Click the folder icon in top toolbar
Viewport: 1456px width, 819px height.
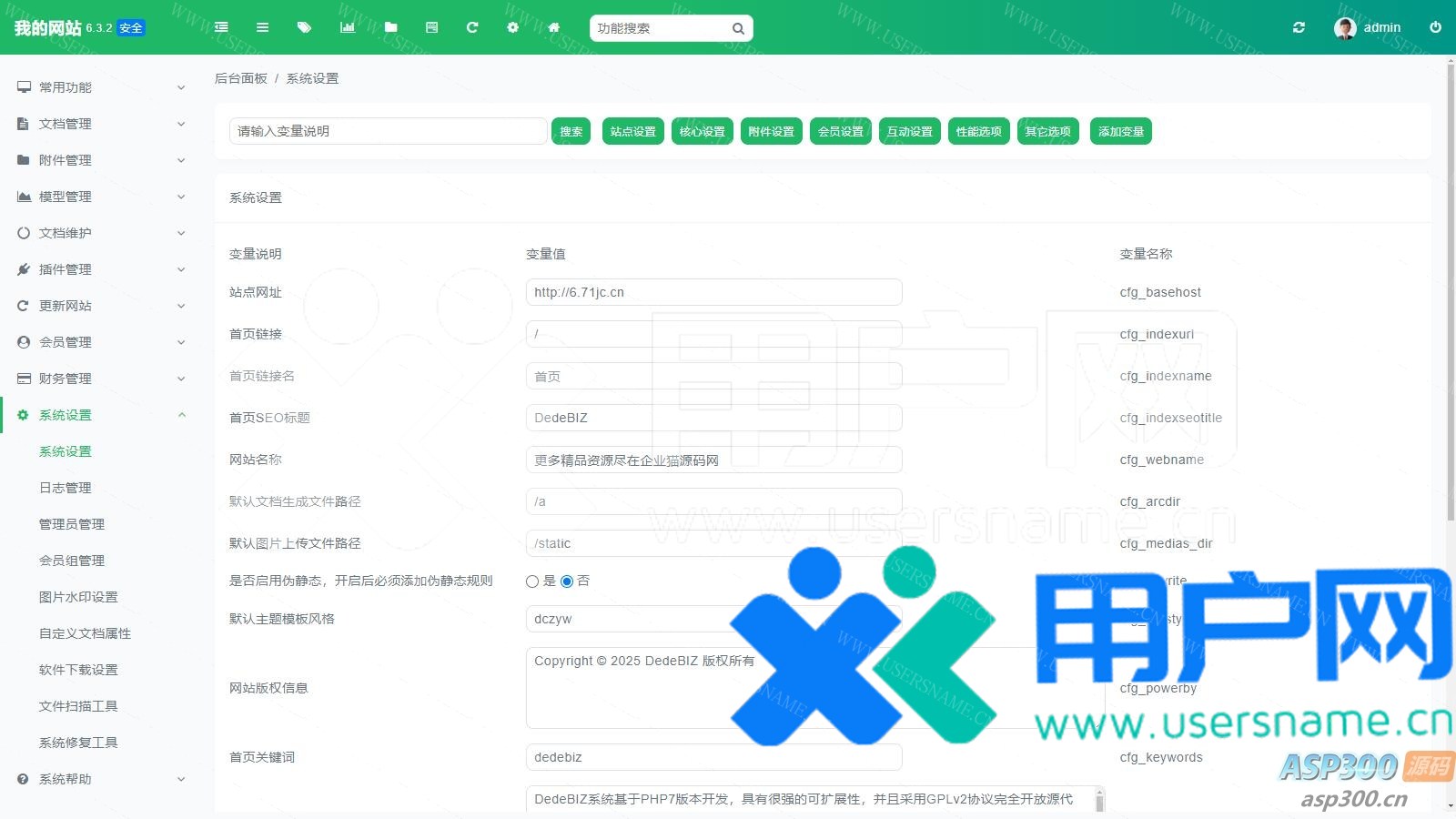point(390,27)
